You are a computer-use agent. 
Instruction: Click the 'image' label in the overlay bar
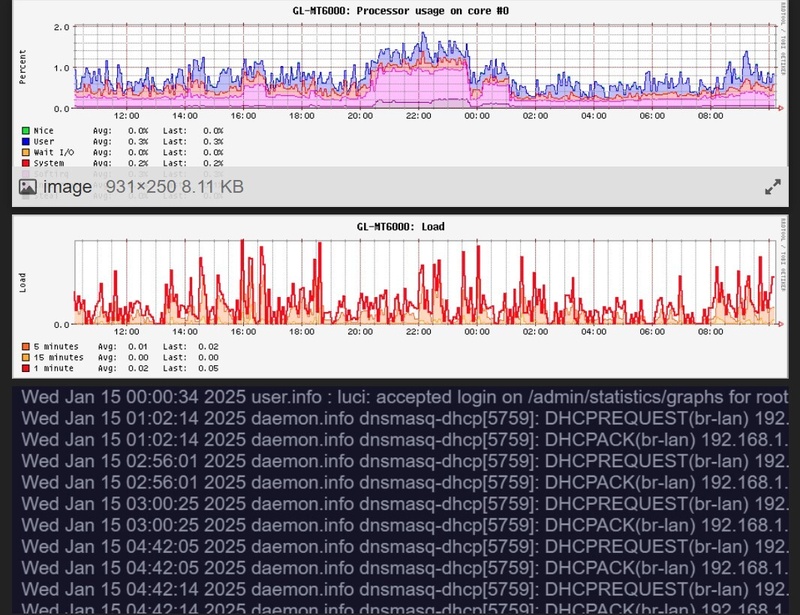pos(67,187)
